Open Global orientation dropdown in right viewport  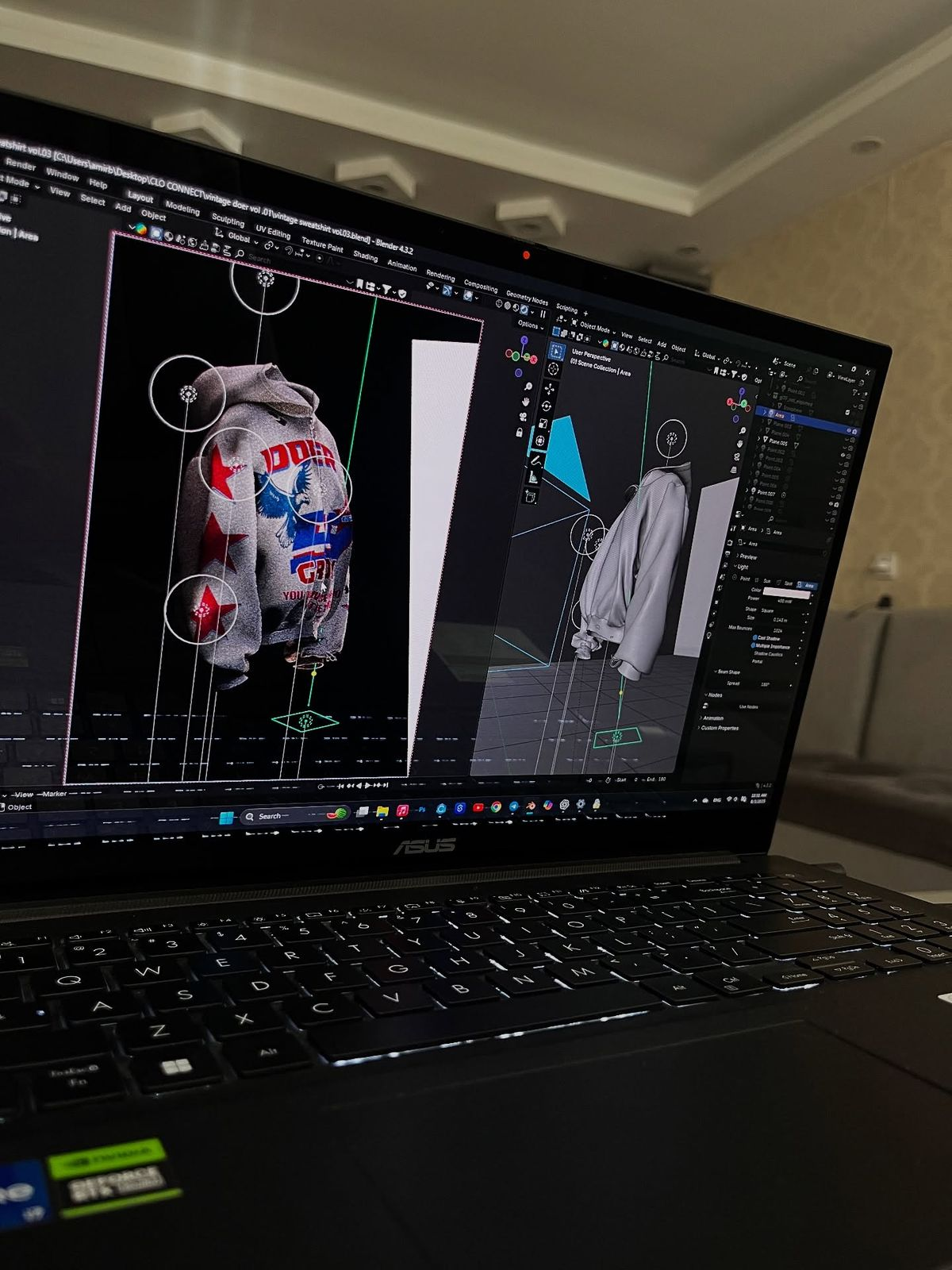pyautogui.click(x=708, y=356)
